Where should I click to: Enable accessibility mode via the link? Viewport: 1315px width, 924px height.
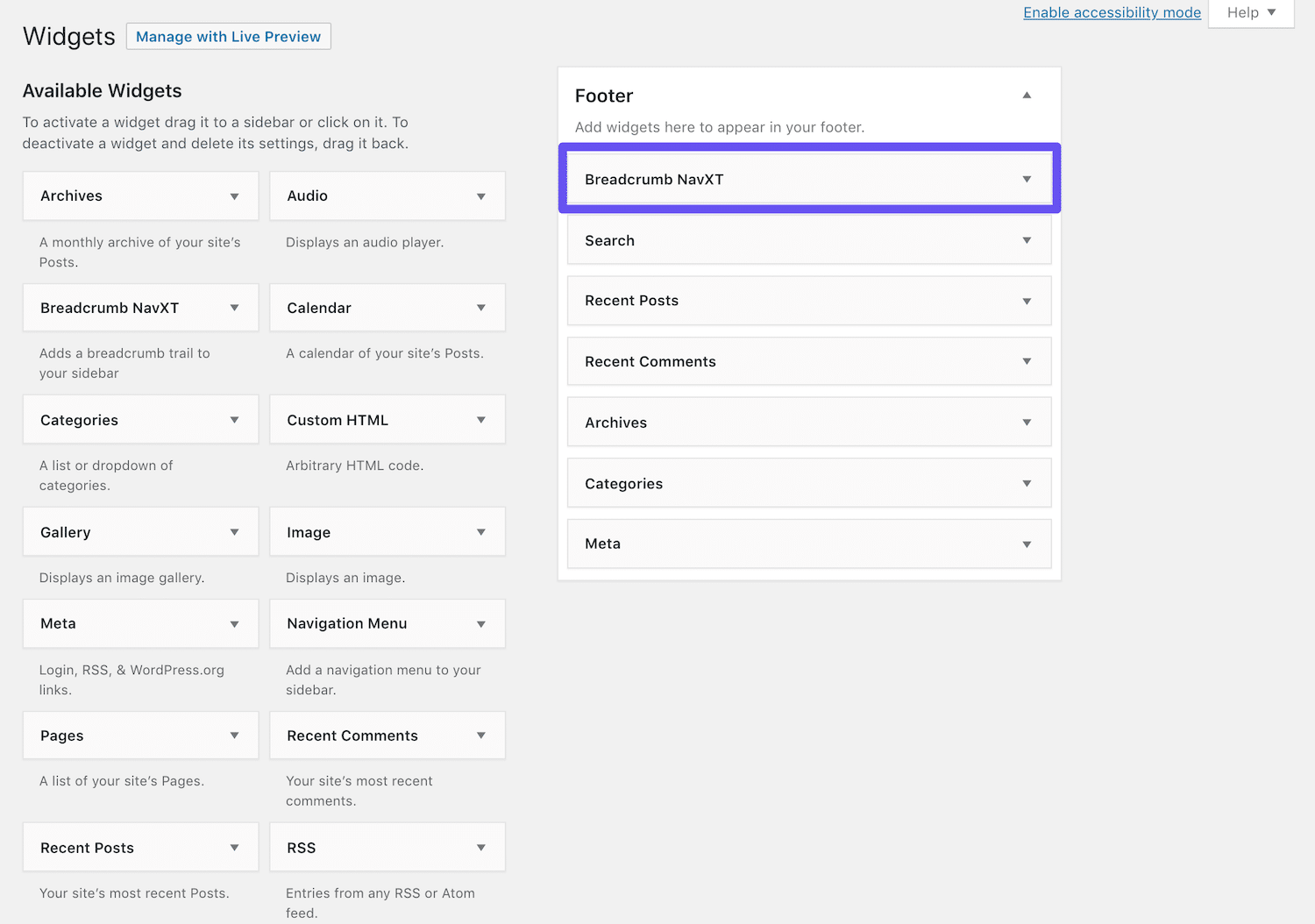click(x=1112, y=12)
